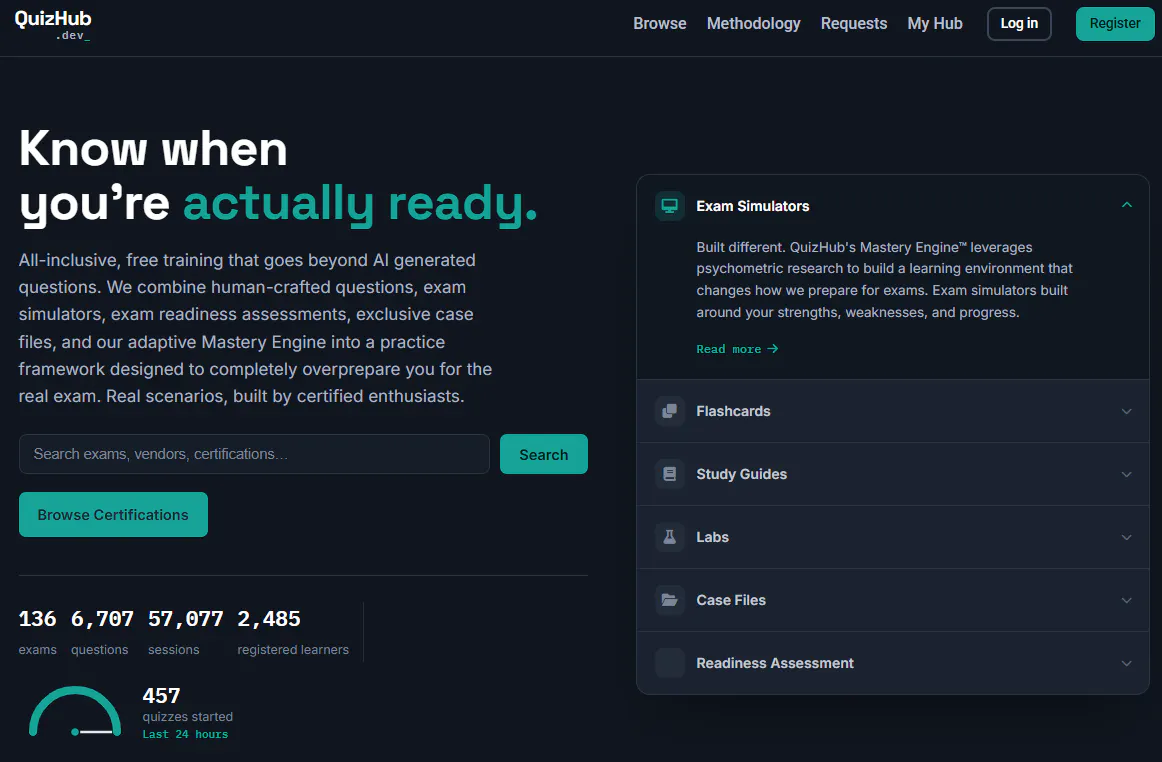Viewport: 1162px width, 762px height.
Task: Click the Flashcards cards icon
Action: tap(669, 411)
